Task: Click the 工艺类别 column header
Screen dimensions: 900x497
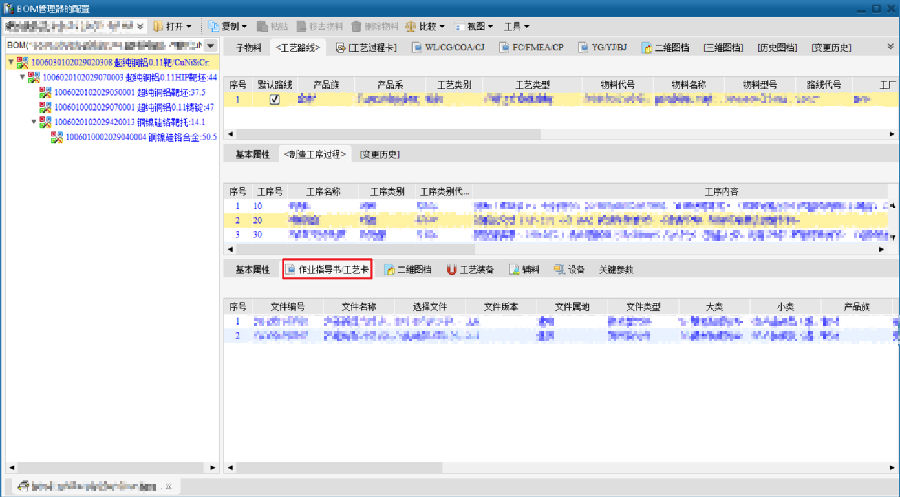Action: [x=454, y=85]
